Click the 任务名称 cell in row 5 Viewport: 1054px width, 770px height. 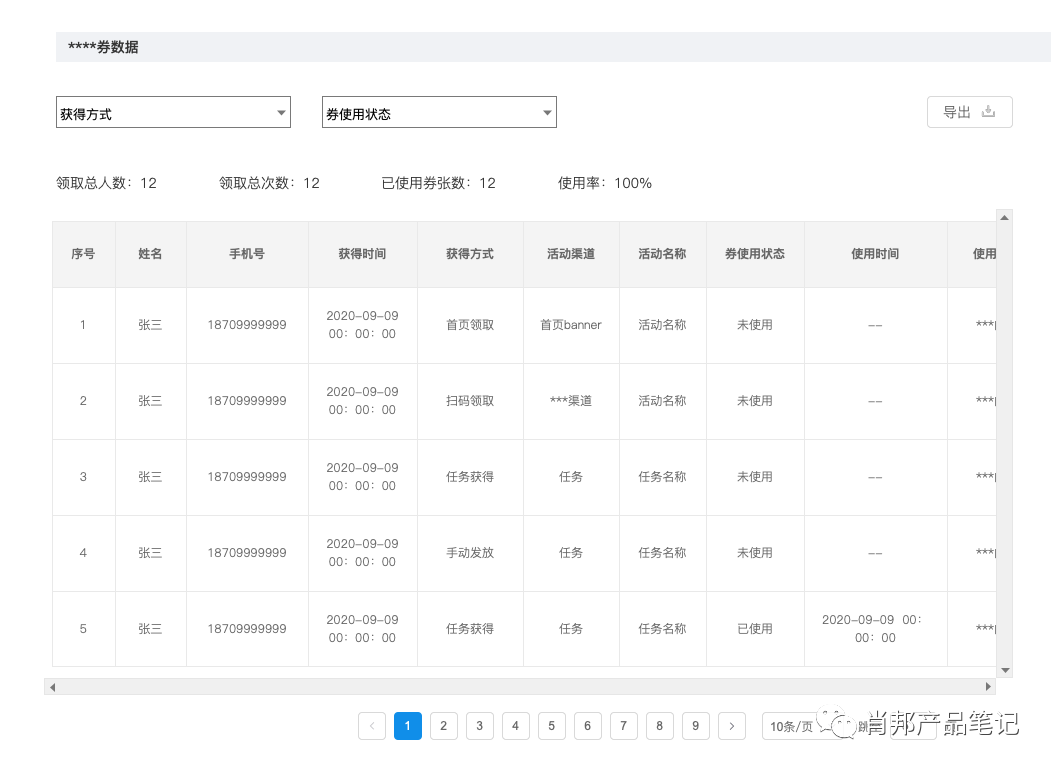coord(662,629)
